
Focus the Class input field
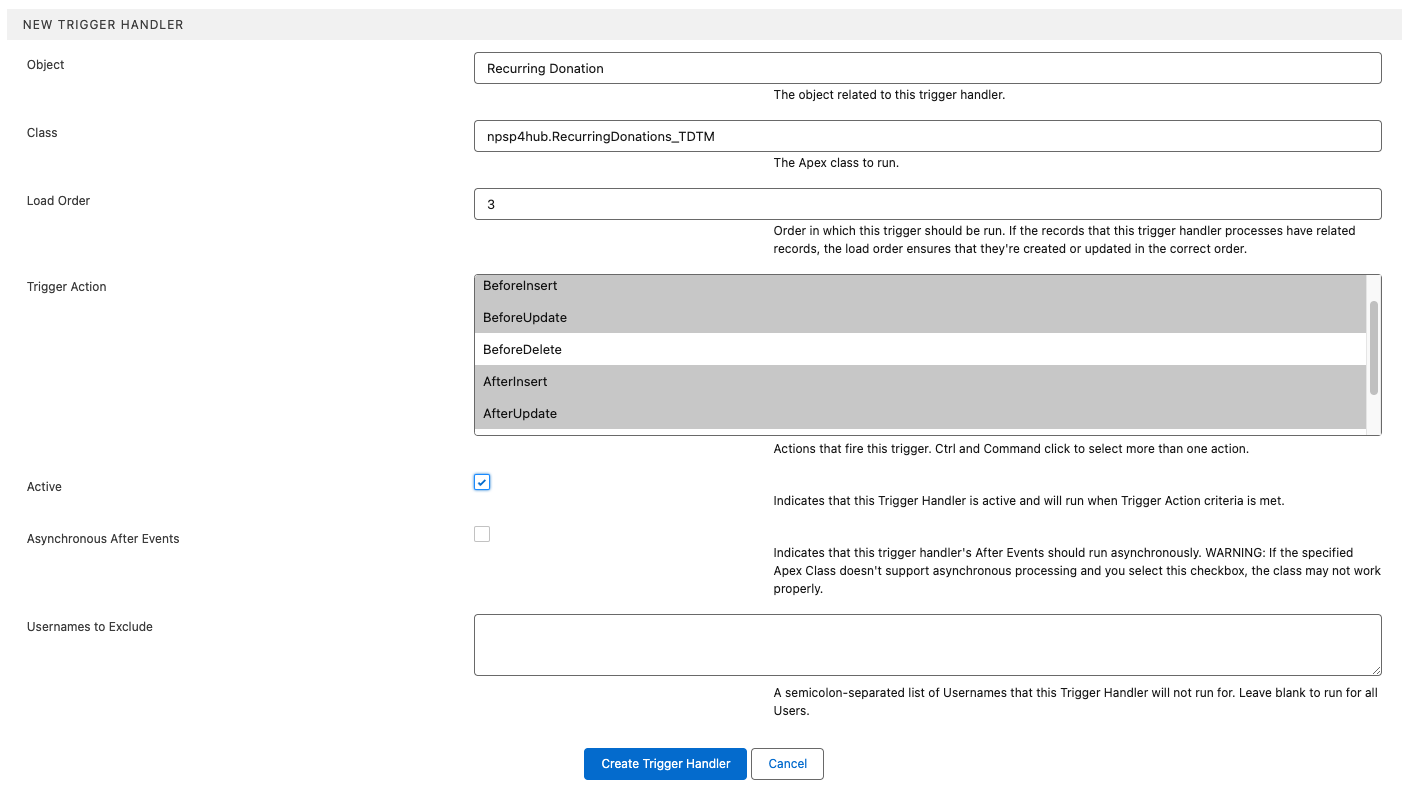tap(927, 136)
